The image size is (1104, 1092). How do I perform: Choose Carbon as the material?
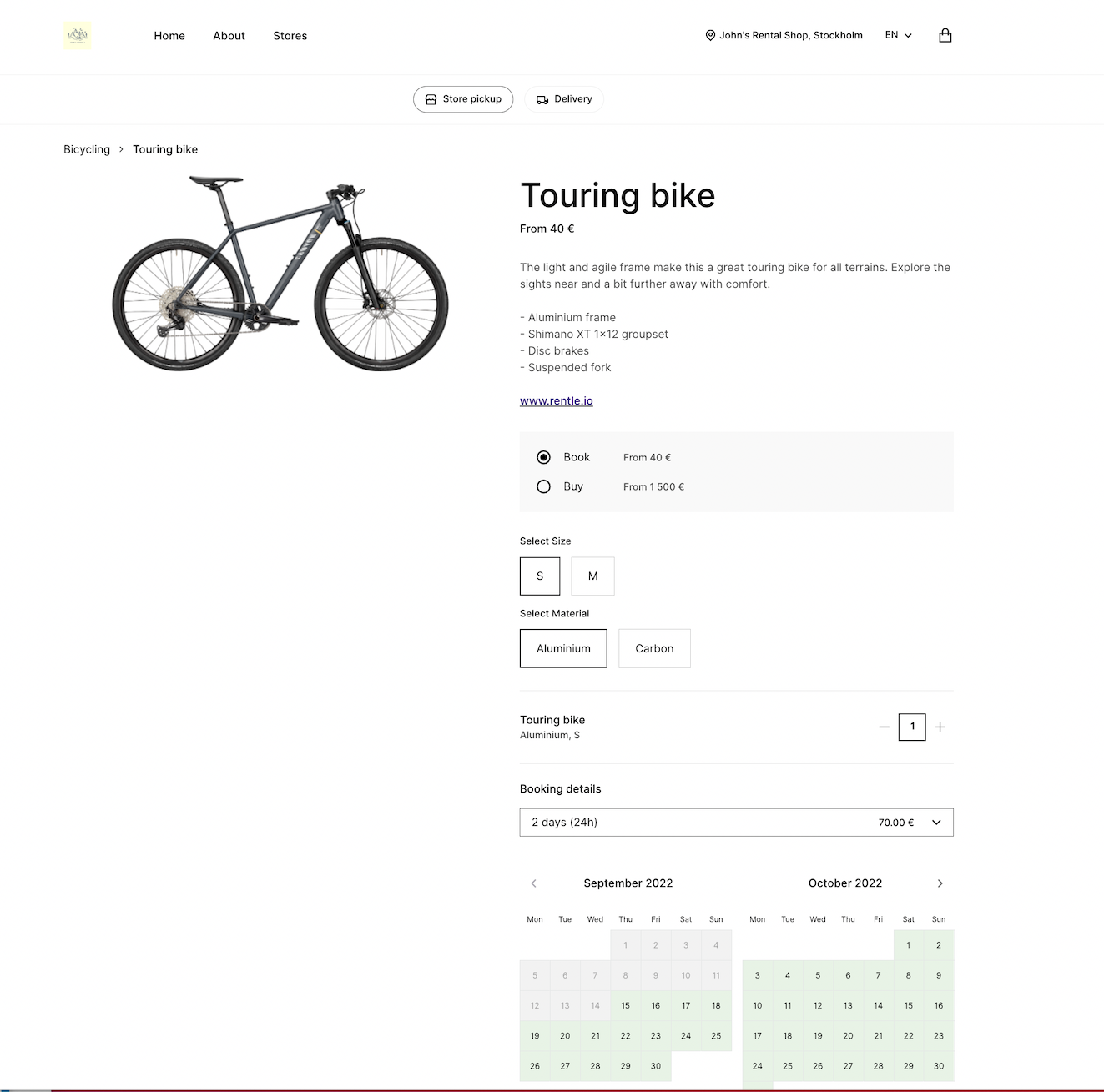654,648
